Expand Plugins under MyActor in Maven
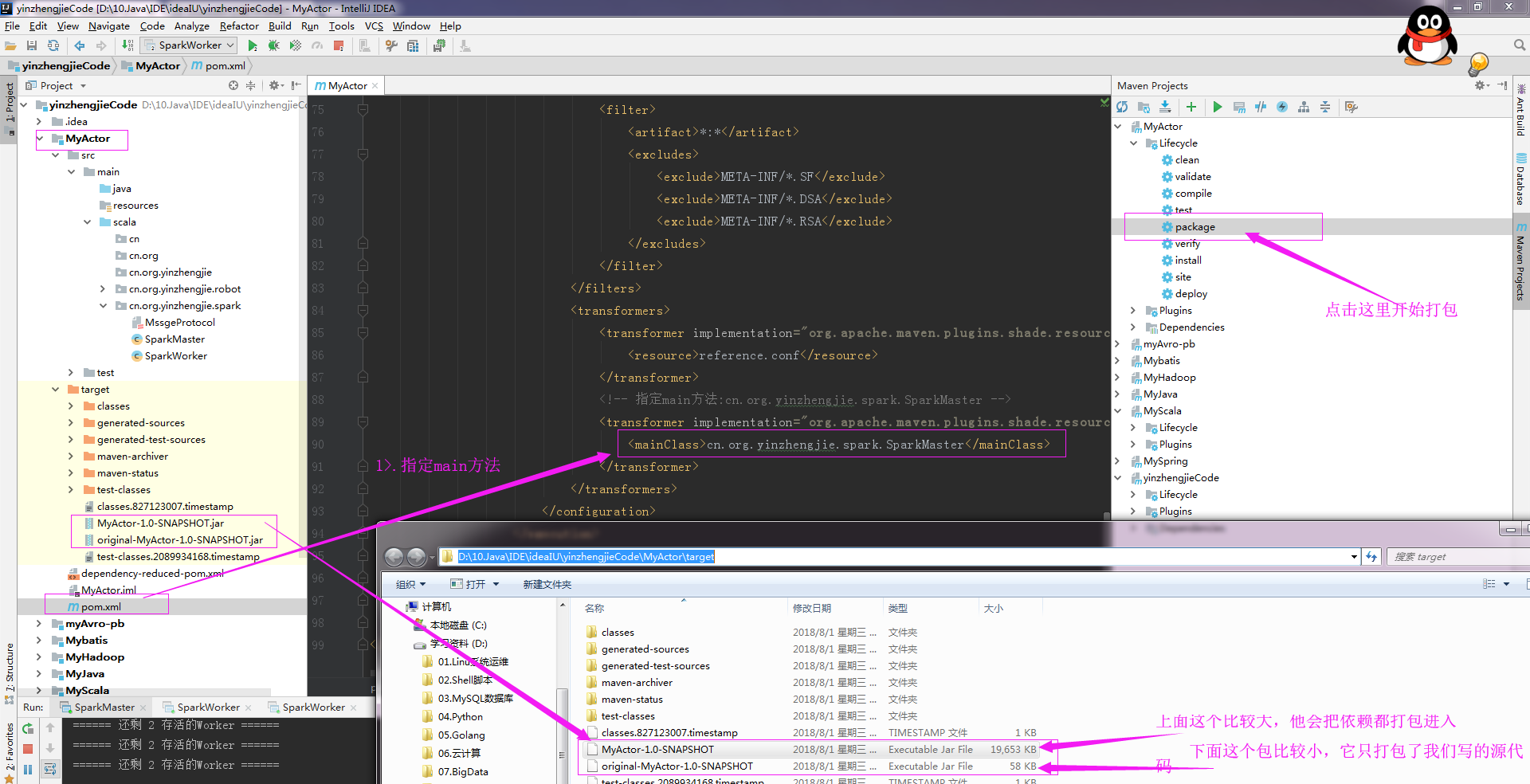1530x784 pixels. tap(1133, 311)
